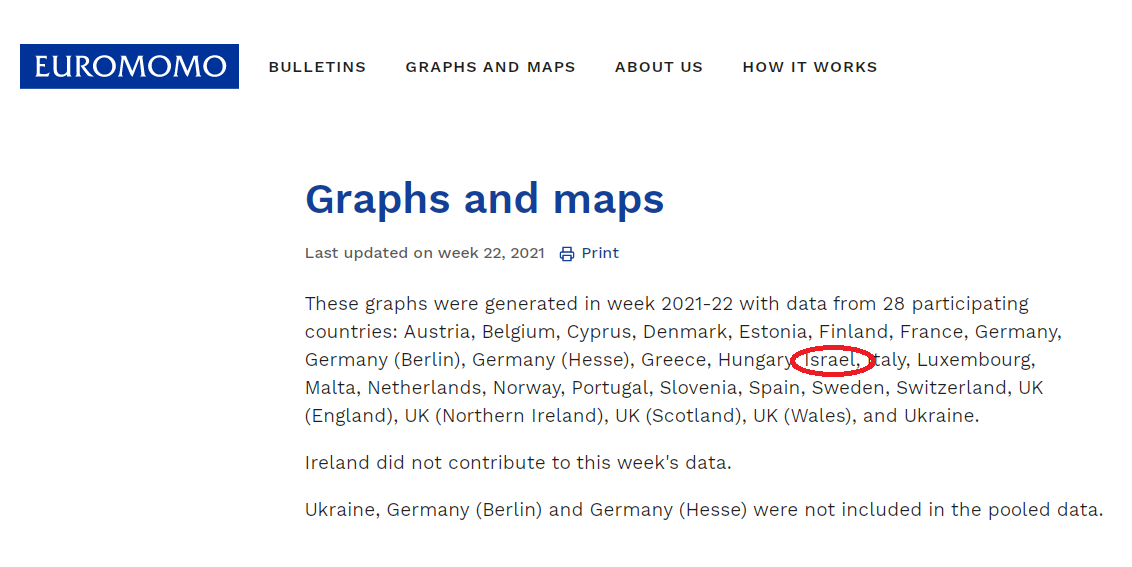The image size is (1132, 567).
Task: Click the EUROMOMO logo
Action: click(129, 67)
